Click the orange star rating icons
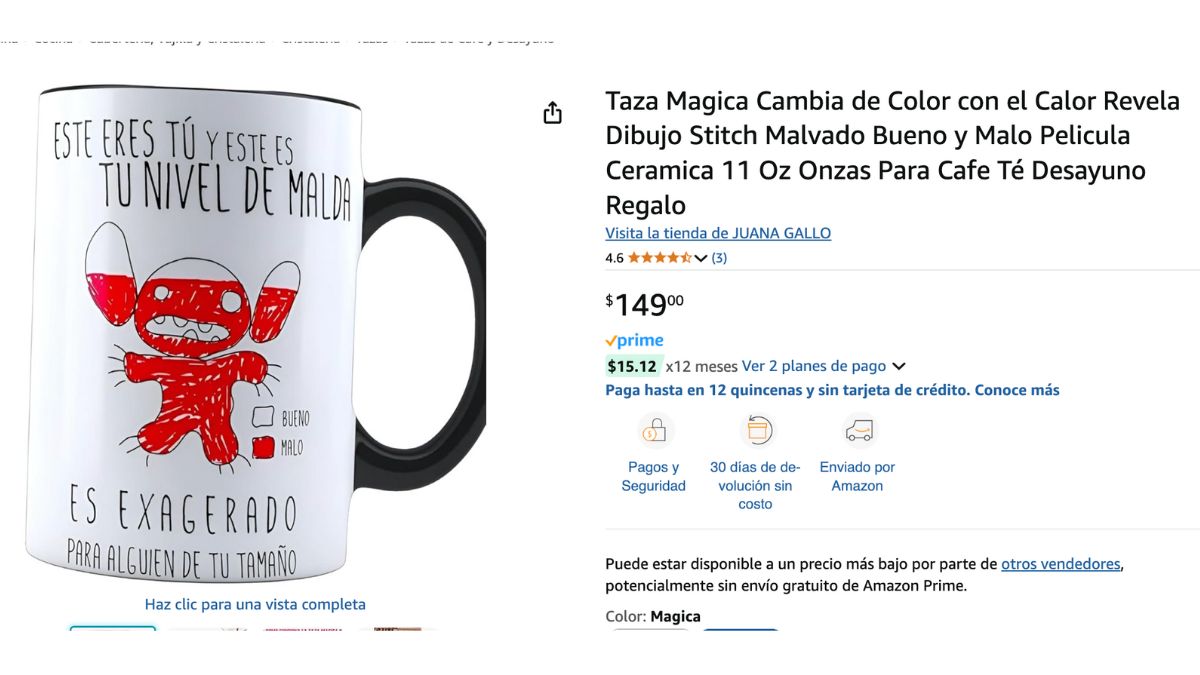Screen dimensions: 1200x675 [x=659, y=258]
